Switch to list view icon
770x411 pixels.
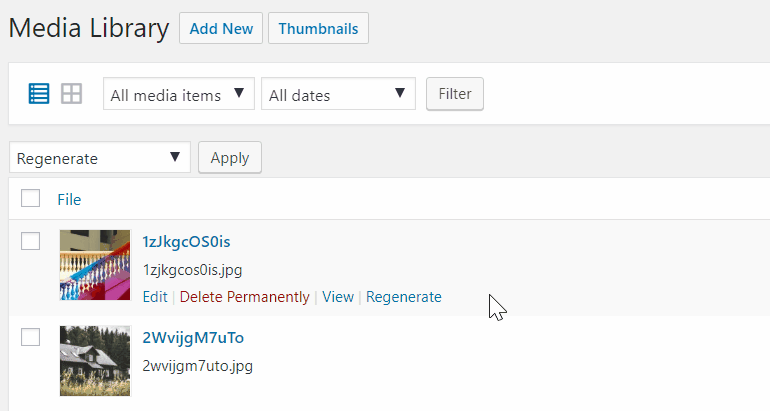39,93
